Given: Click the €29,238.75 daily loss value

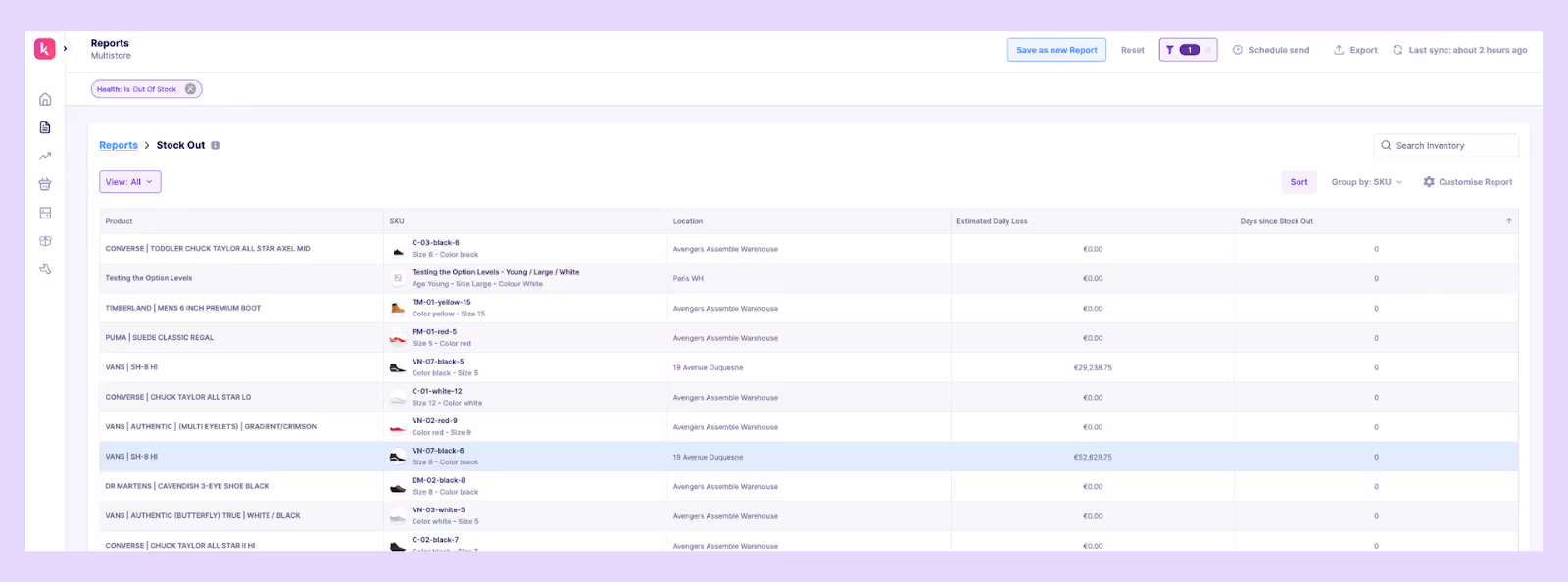Looking at the screenshot, I should pos(1093,368).
